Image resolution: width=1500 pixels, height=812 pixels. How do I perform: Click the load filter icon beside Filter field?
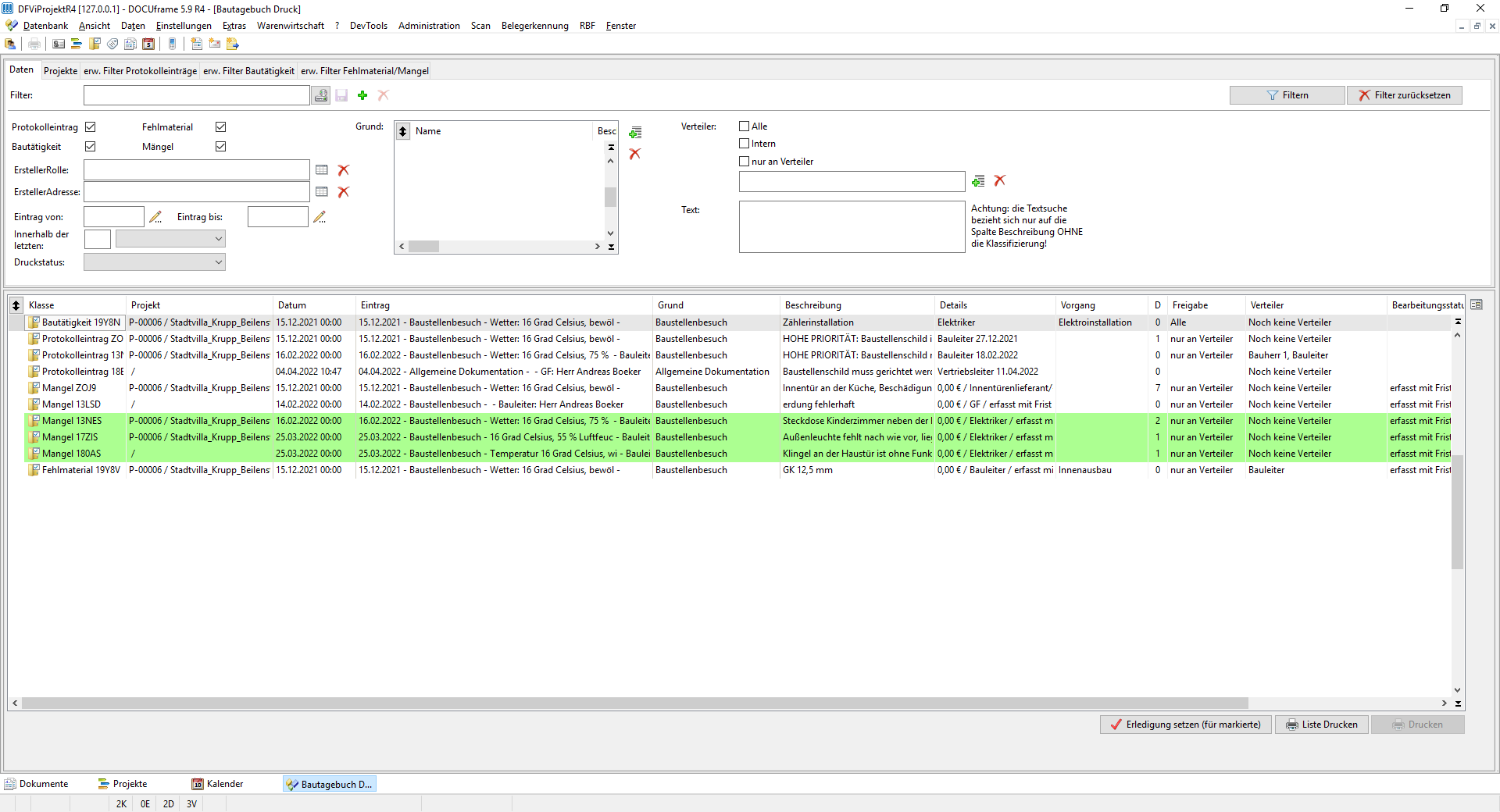pos(321,95)
